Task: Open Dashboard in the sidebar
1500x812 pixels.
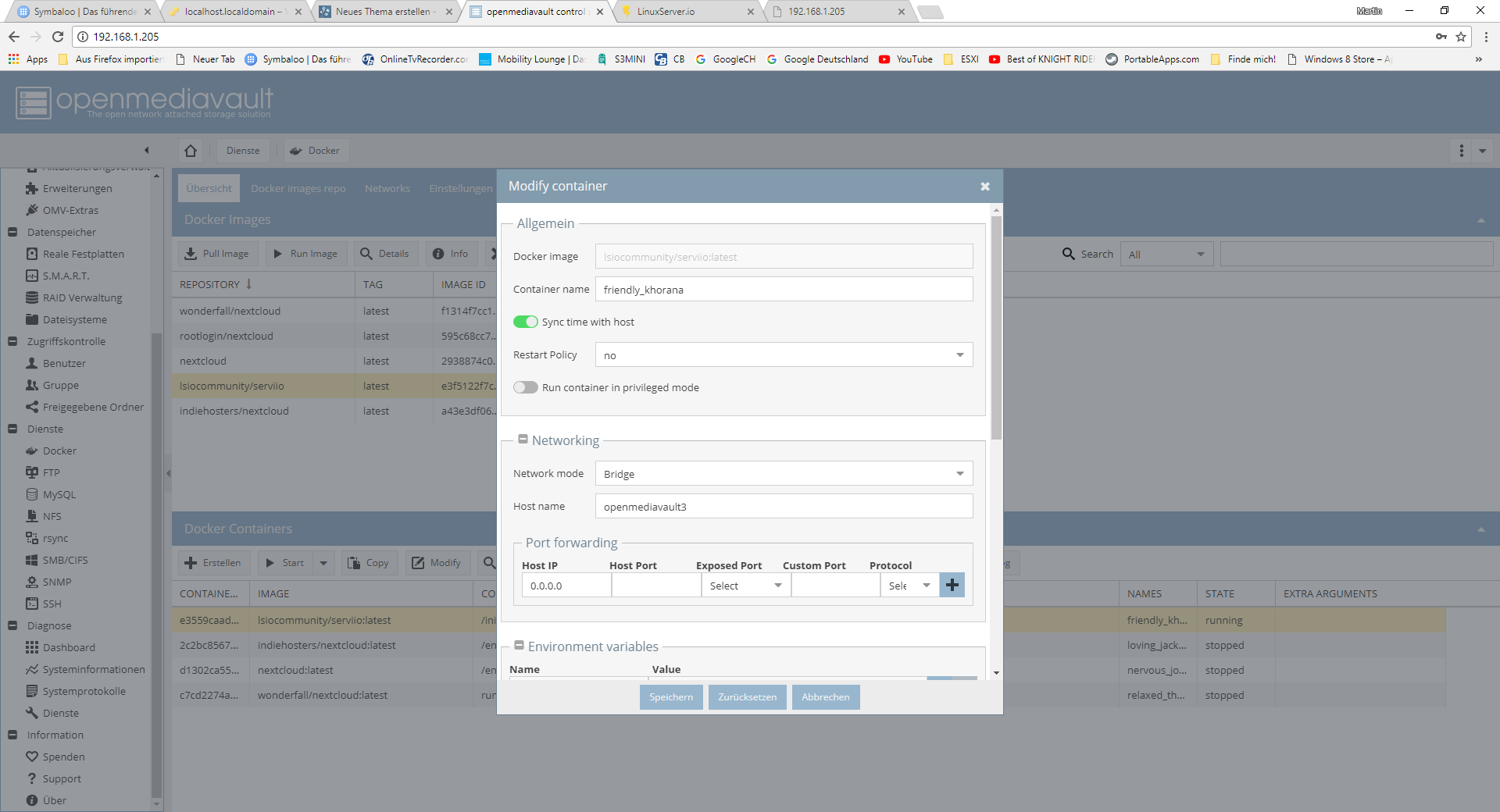Action: pyautogui.click(x=69, y=647)
